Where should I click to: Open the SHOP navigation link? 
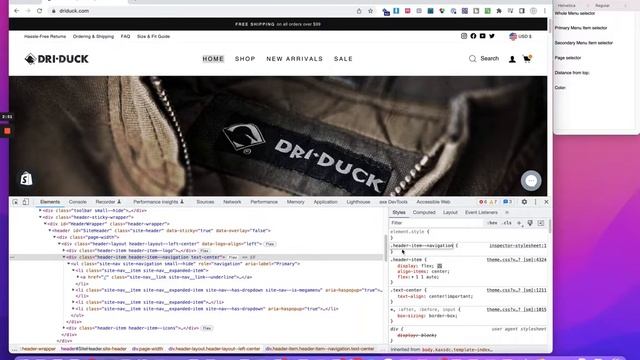point(245,59)
